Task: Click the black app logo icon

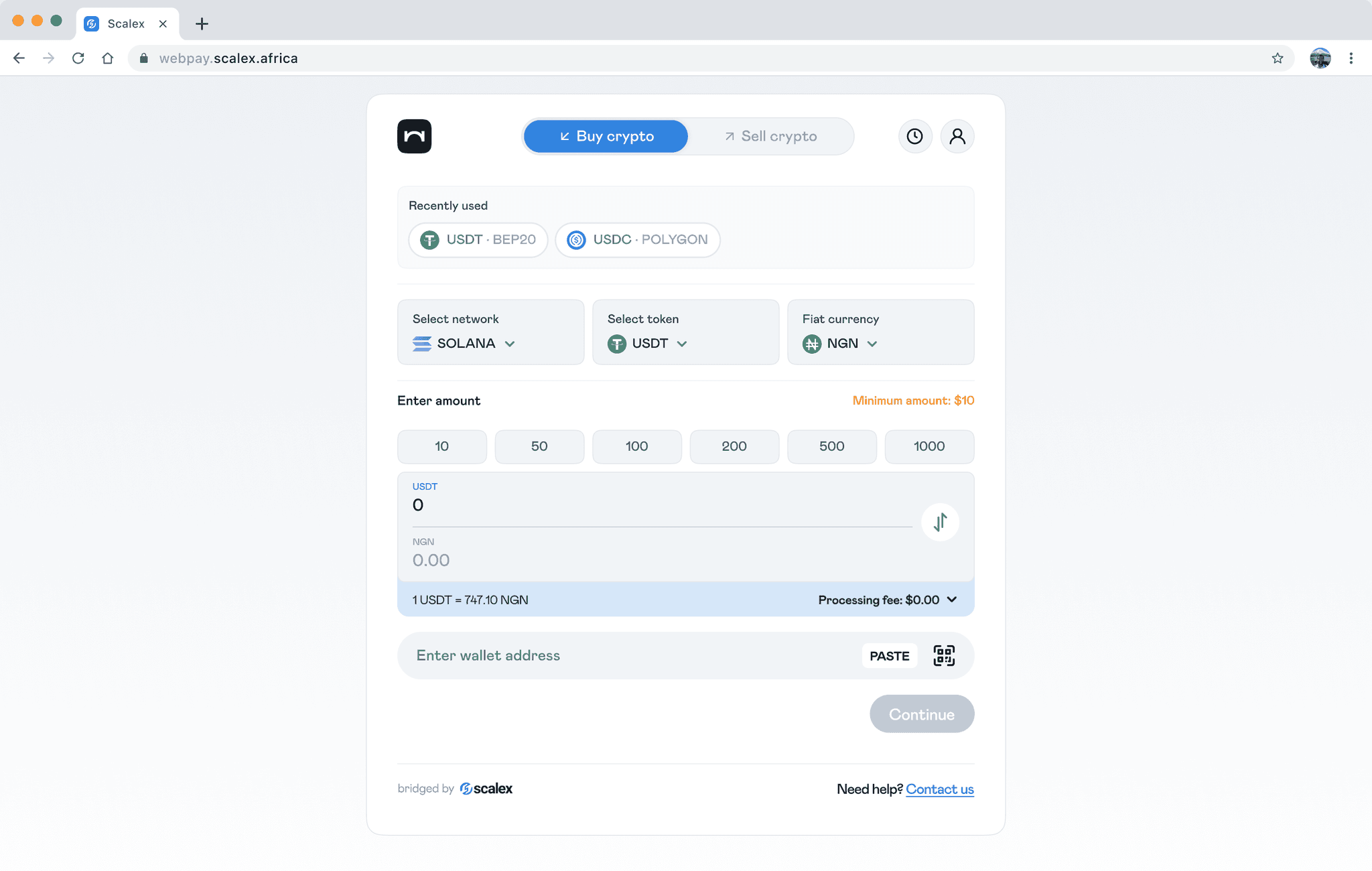Action: [414, 137]
